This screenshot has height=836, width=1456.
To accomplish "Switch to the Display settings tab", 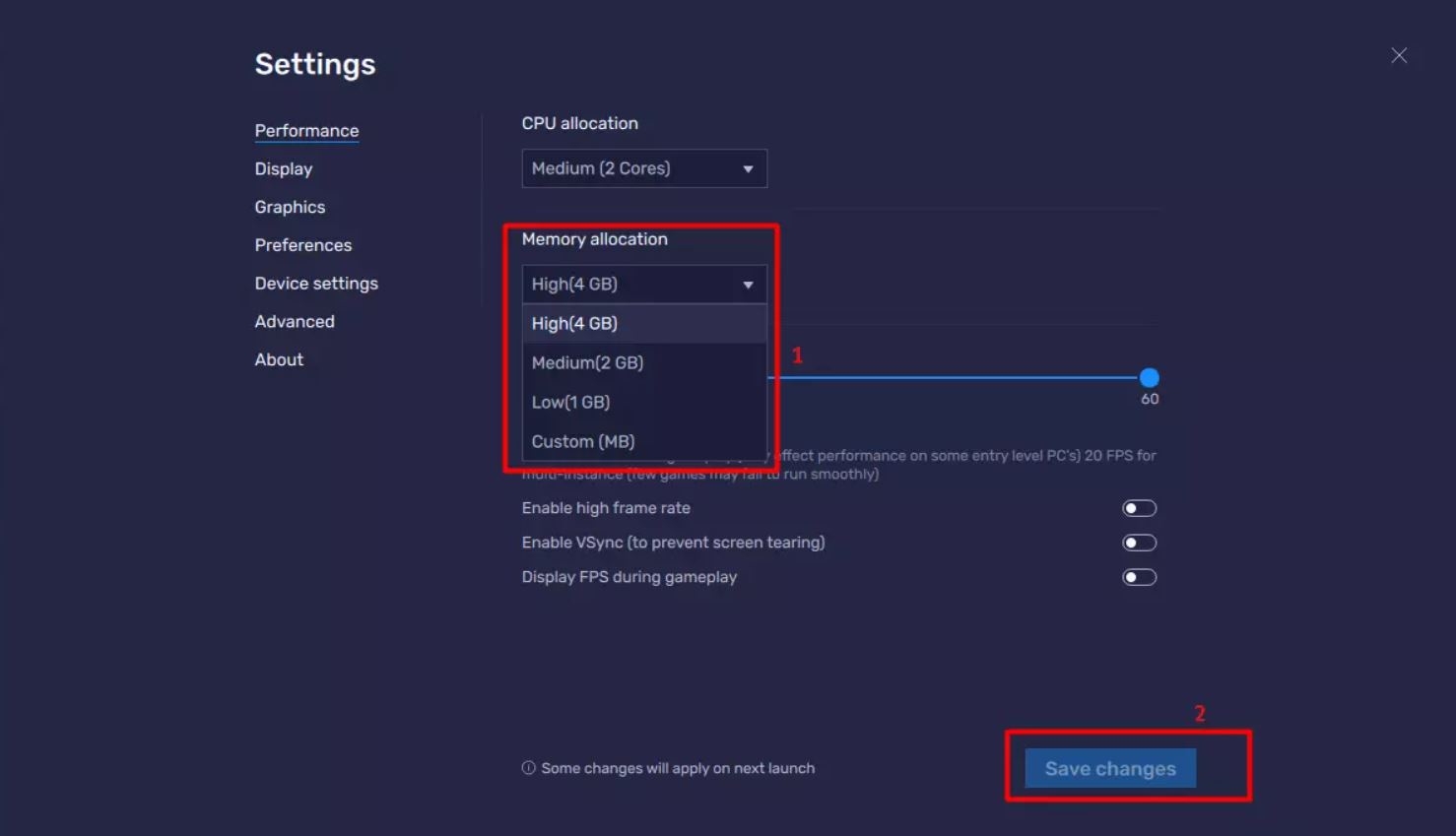I will click(284, 169).
